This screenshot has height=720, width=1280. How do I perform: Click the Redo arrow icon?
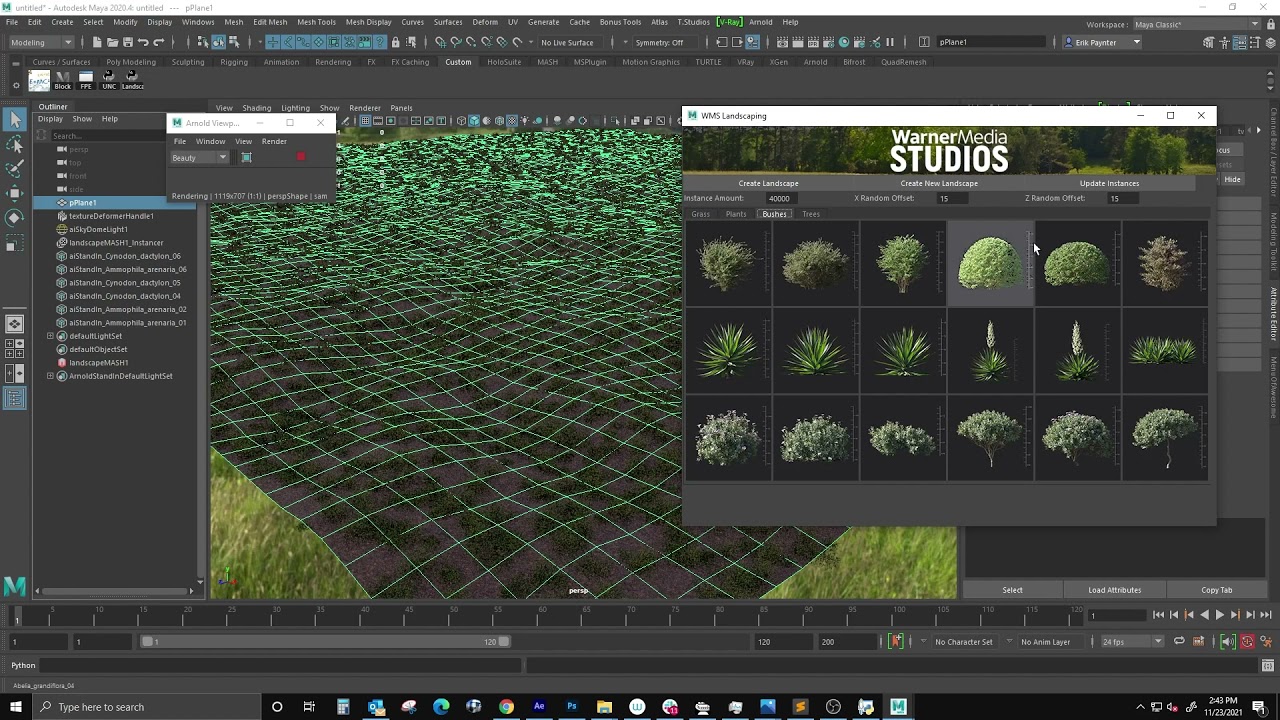point(159,42)
